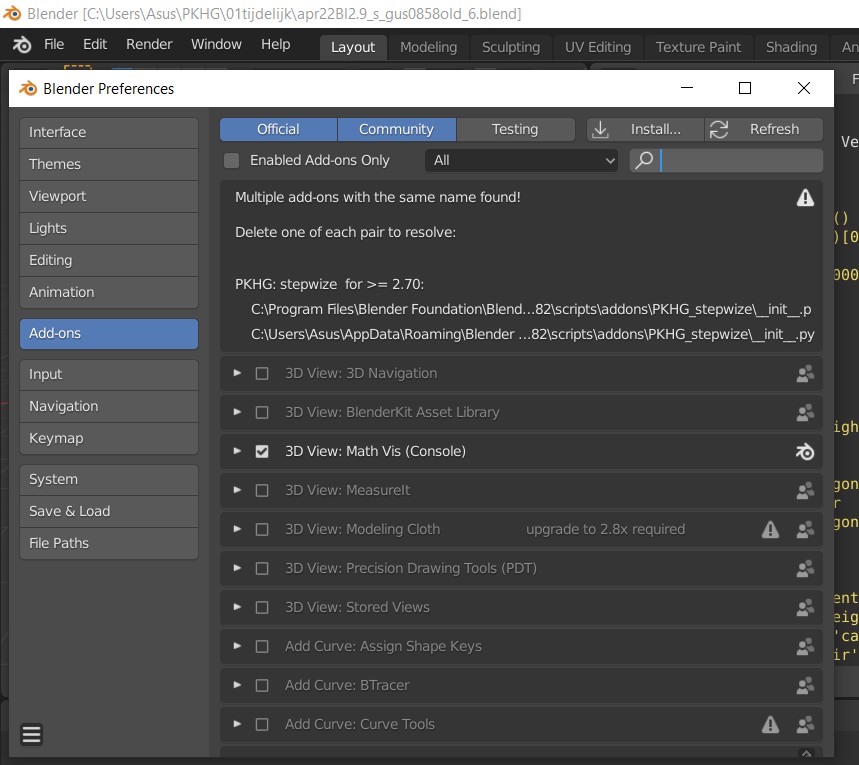This screenshot has height=765, width=859.
Task: Open the Help menu
Action: [276, 44]
